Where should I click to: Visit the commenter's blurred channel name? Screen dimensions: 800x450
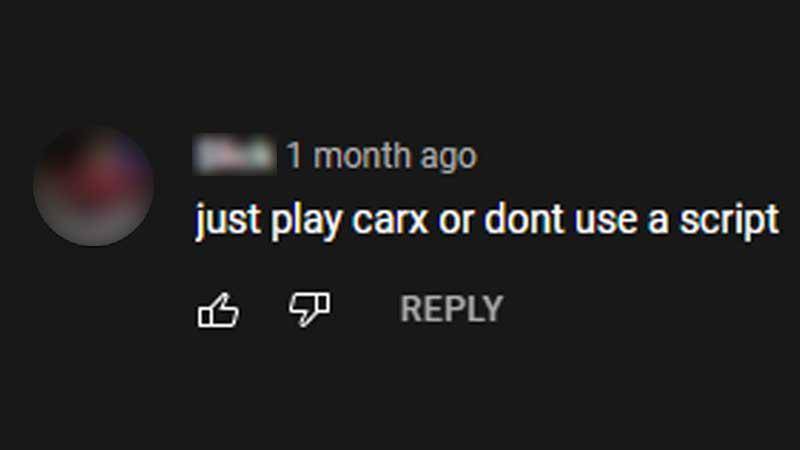234,155
